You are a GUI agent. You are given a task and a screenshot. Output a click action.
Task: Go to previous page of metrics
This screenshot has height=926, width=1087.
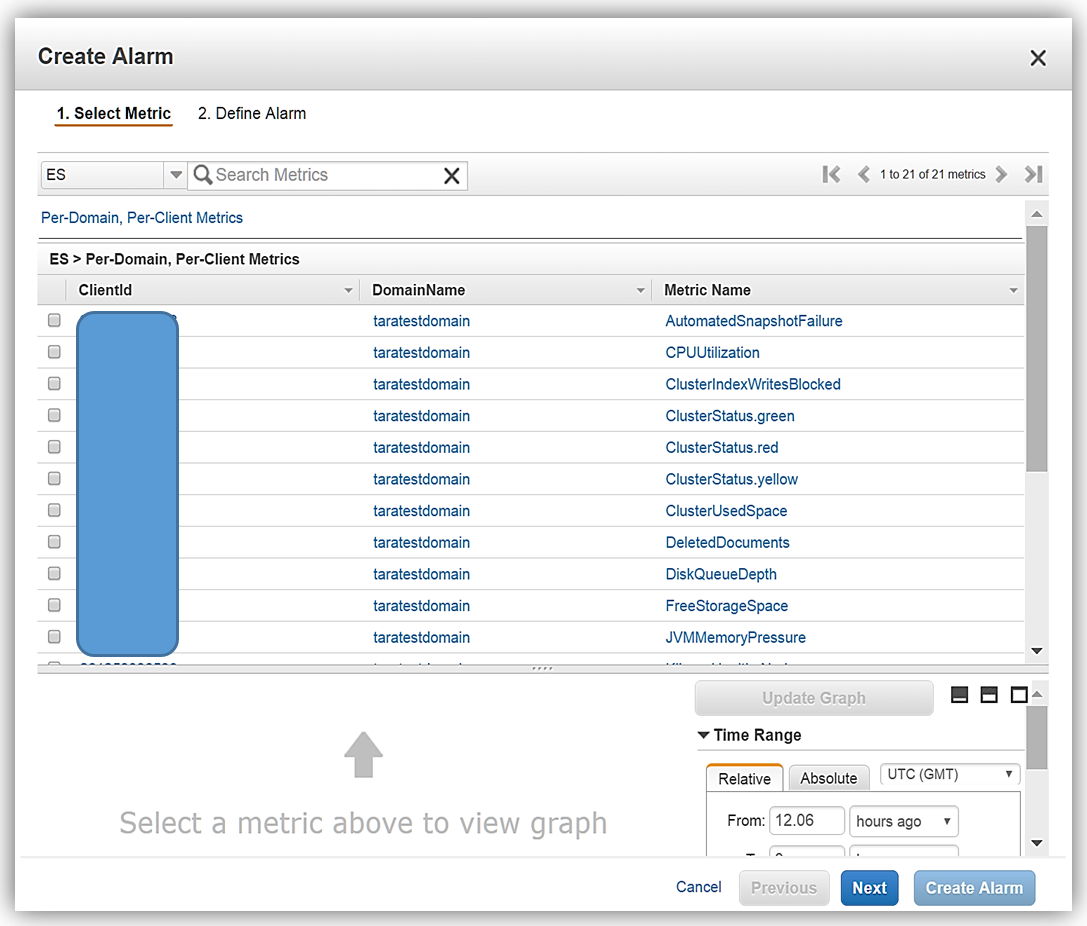pos(863,175)
